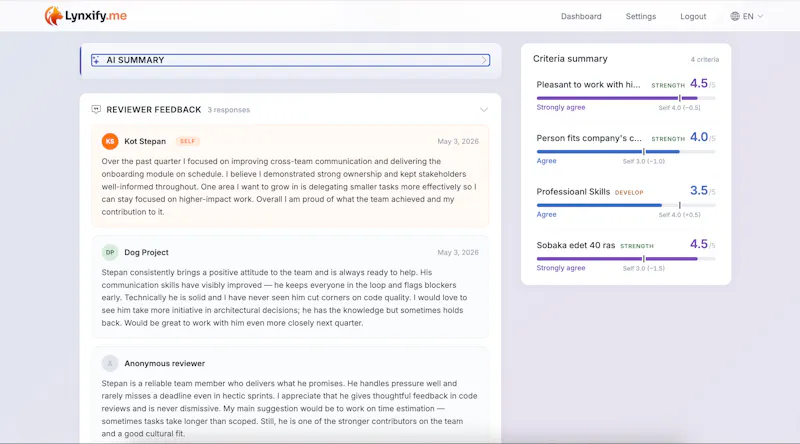Click the Person fits company's score bar

626,152
